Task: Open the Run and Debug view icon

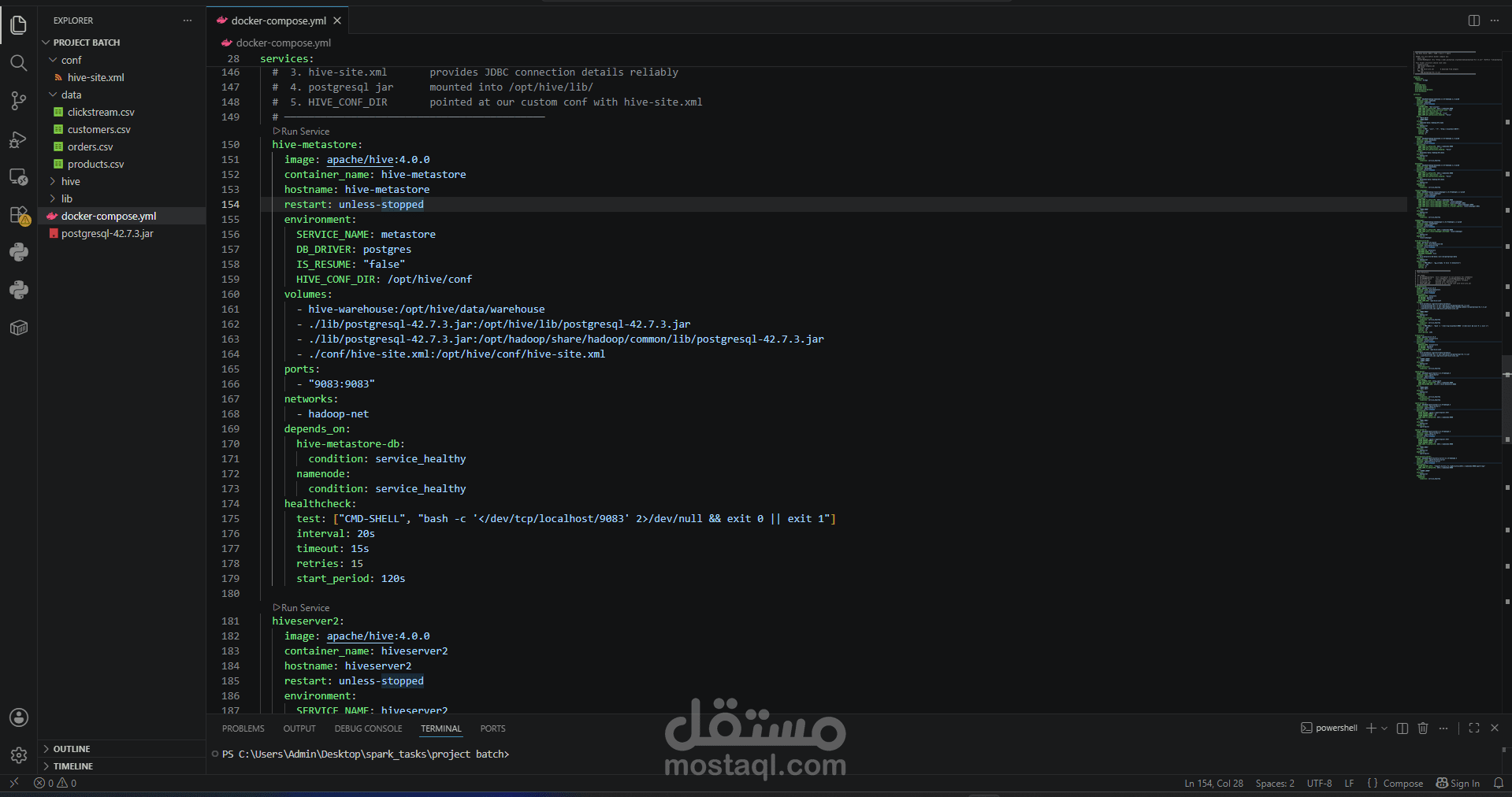Action: (19, 139)
